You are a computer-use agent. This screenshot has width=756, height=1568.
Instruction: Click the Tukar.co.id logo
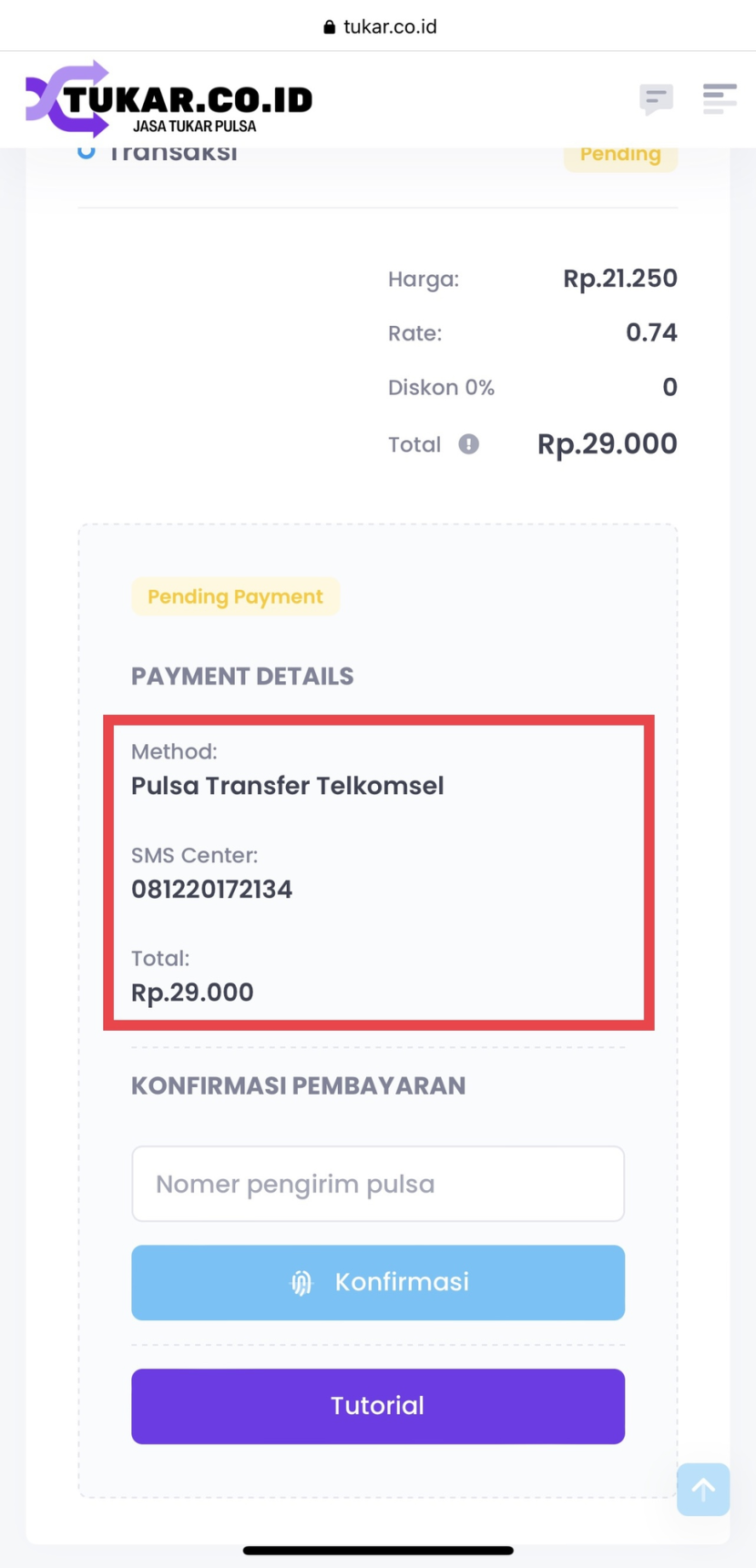[169, 99]
